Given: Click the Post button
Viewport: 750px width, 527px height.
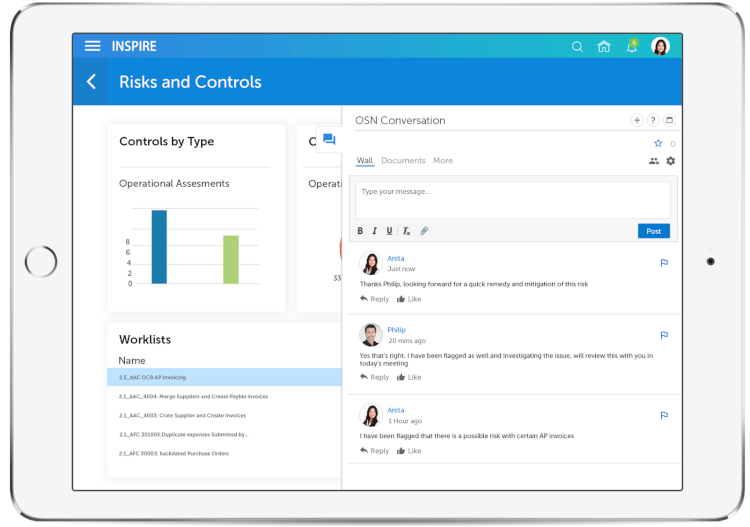Looking at the screenshot, I should click(653, 231).
